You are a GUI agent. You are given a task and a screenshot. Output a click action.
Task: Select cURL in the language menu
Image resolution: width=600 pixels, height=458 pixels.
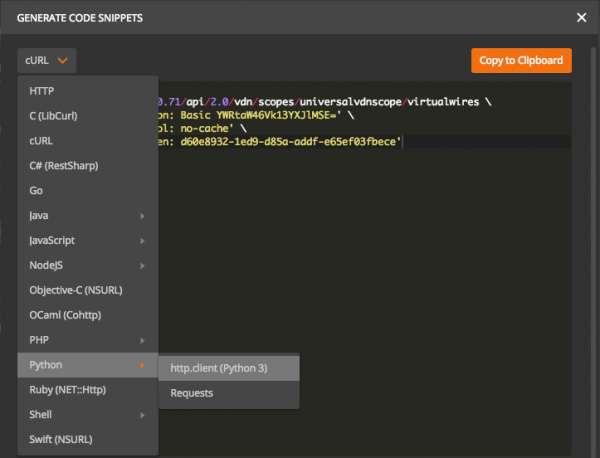pos(42,141)
